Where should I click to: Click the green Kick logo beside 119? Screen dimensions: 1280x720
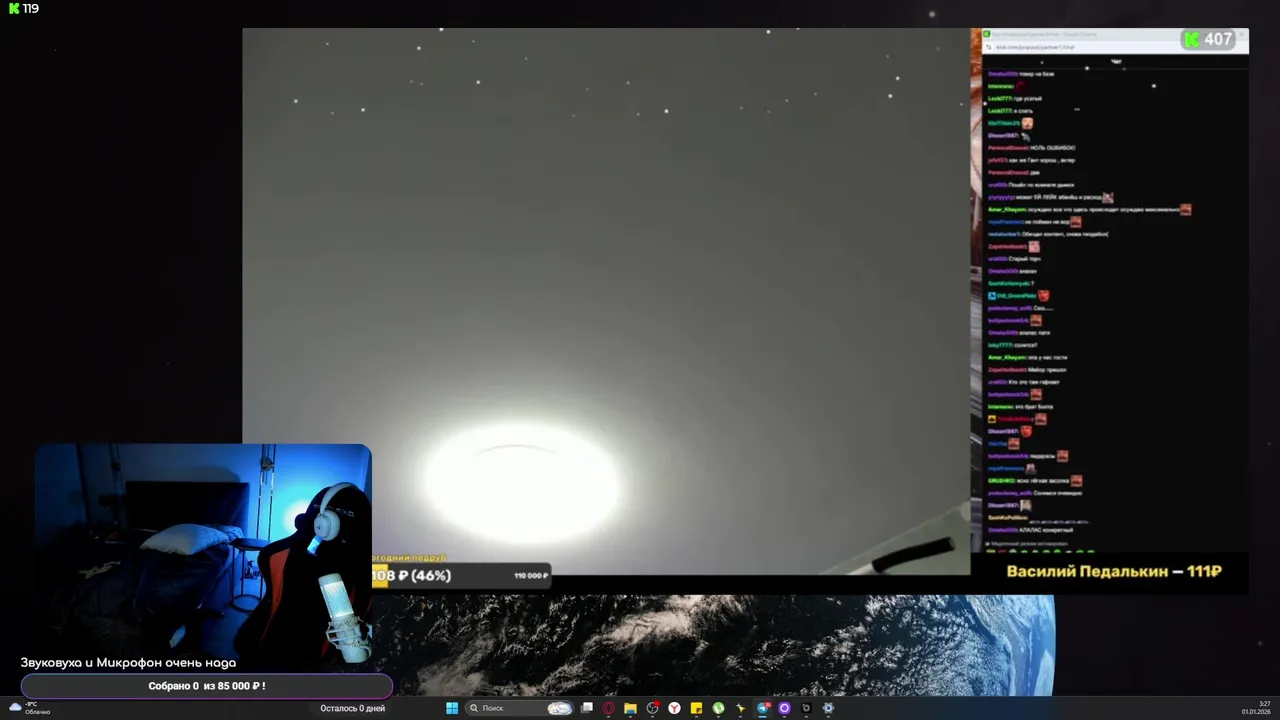tap(14, 8)
